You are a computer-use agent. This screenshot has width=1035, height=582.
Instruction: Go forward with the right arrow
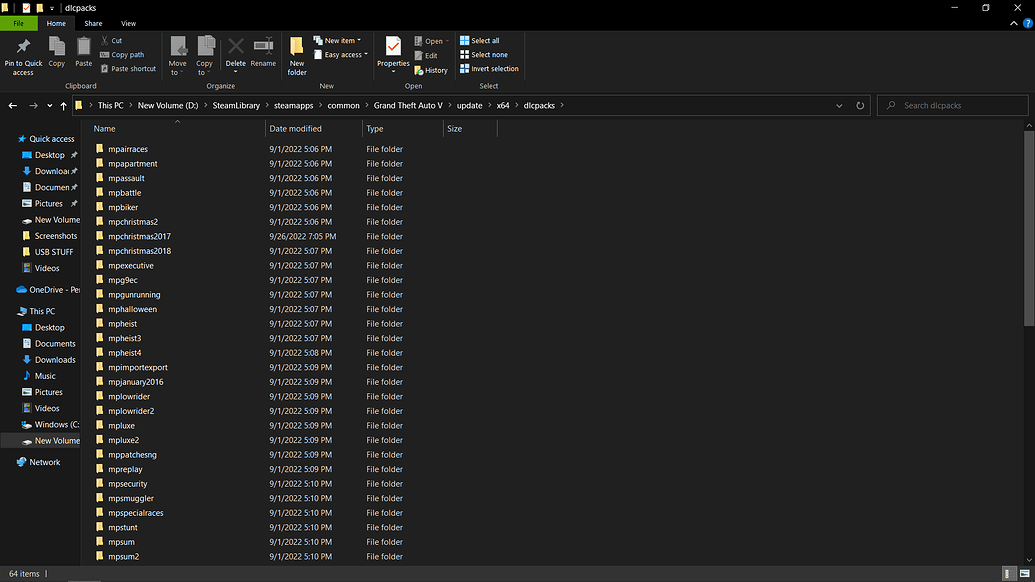point(33,106)
